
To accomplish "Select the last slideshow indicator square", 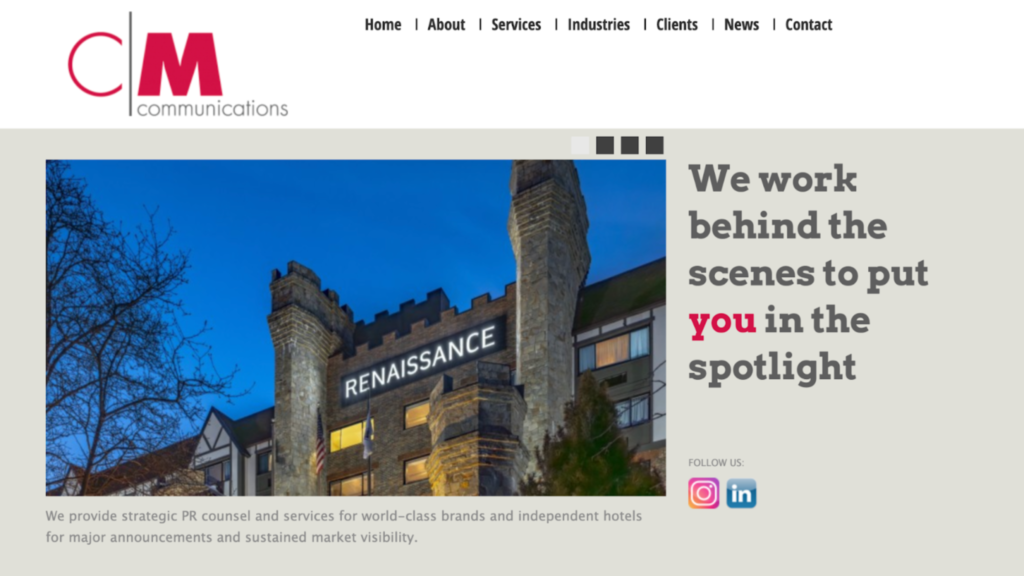I will pos(654,145).
